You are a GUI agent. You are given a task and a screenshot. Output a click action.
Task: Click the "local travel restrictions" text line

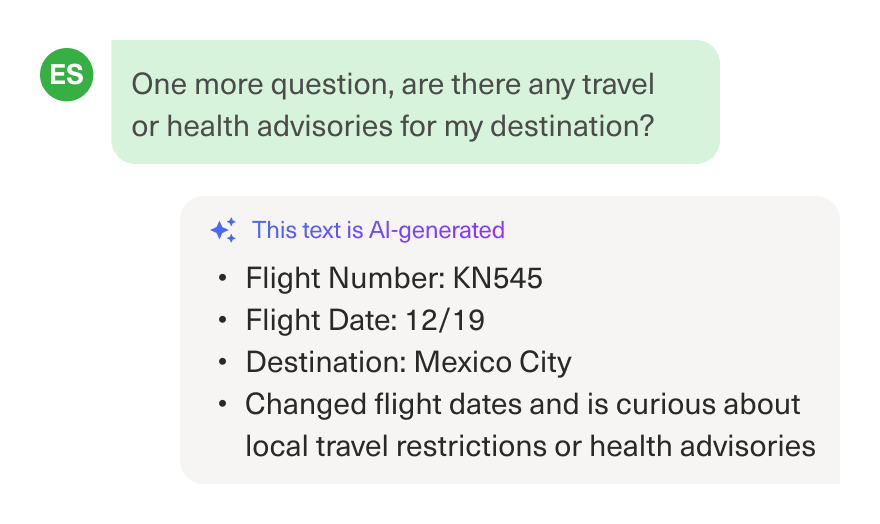click(x=530, y=446)
